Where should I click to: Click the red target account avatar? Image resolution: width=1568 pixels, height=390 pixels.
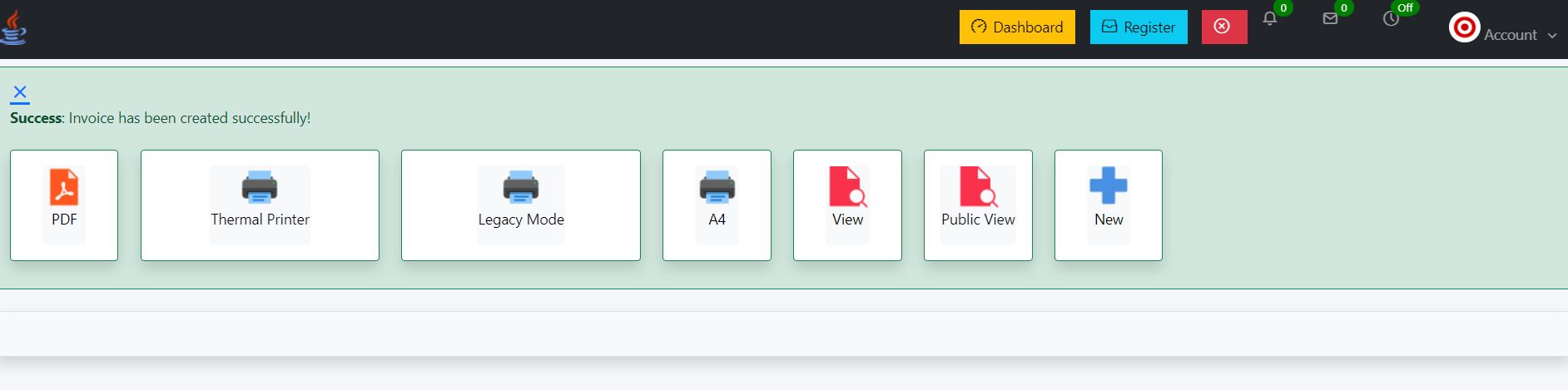(x=1464, y=27)
